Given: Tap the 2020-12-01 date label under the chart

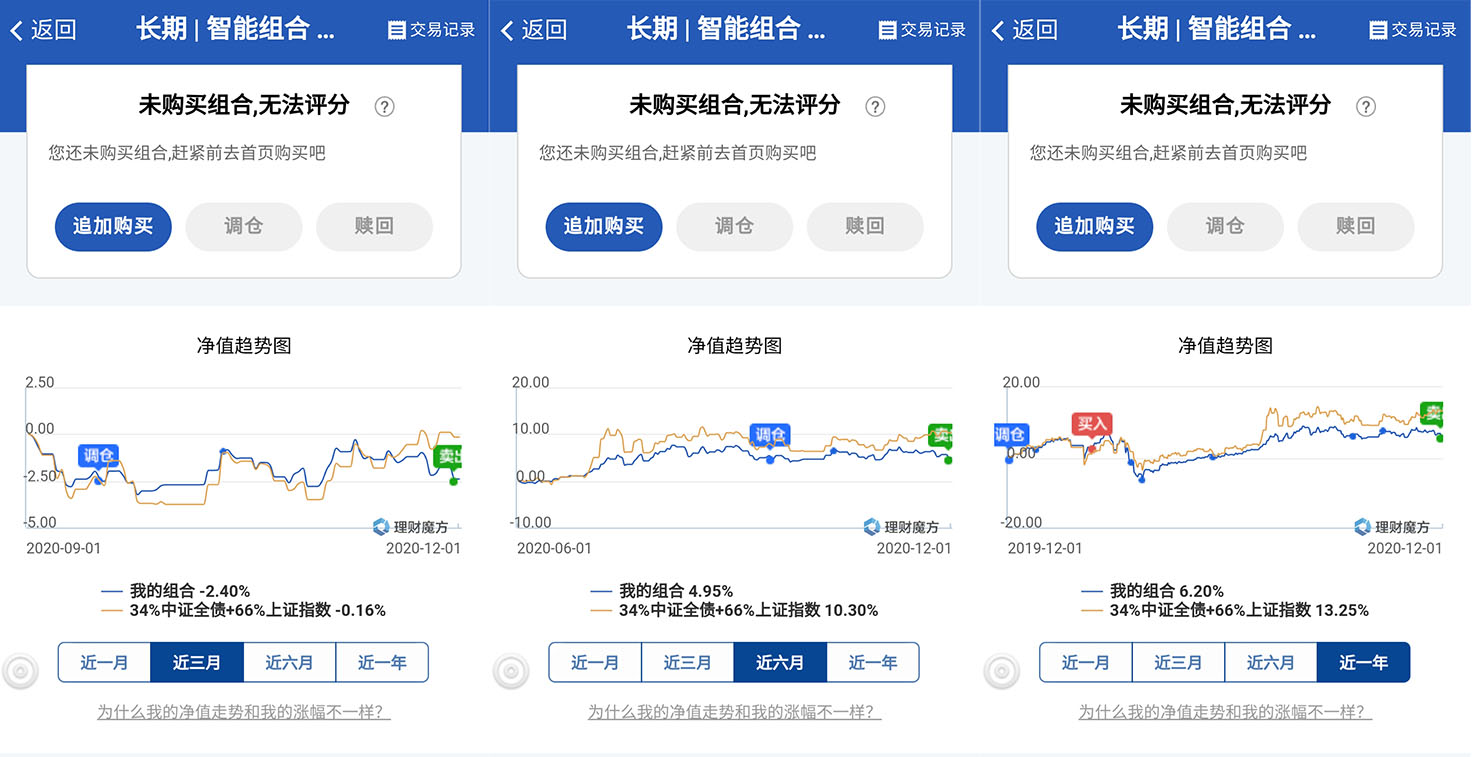Looking at the screenshot, I should (421, 547).
